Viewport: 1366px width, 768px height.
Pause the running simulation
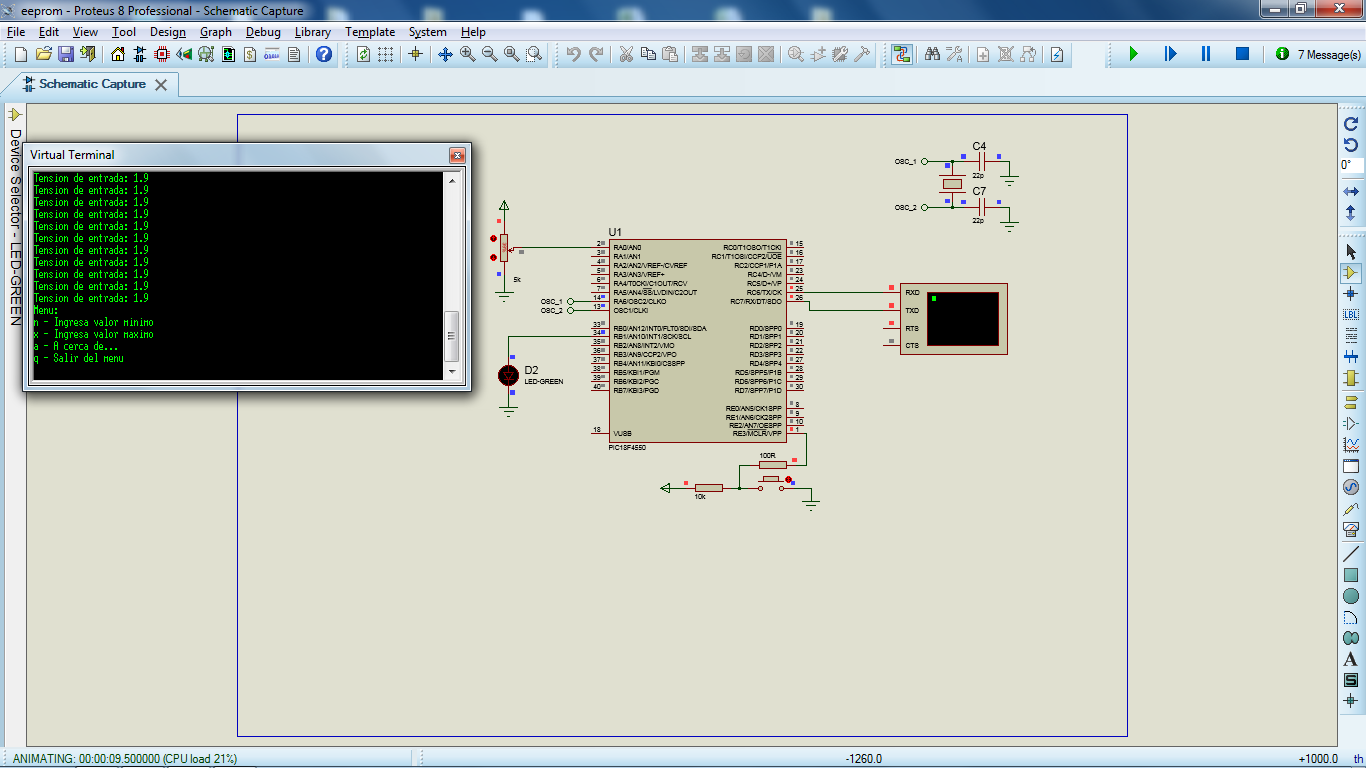point(1206,54)
